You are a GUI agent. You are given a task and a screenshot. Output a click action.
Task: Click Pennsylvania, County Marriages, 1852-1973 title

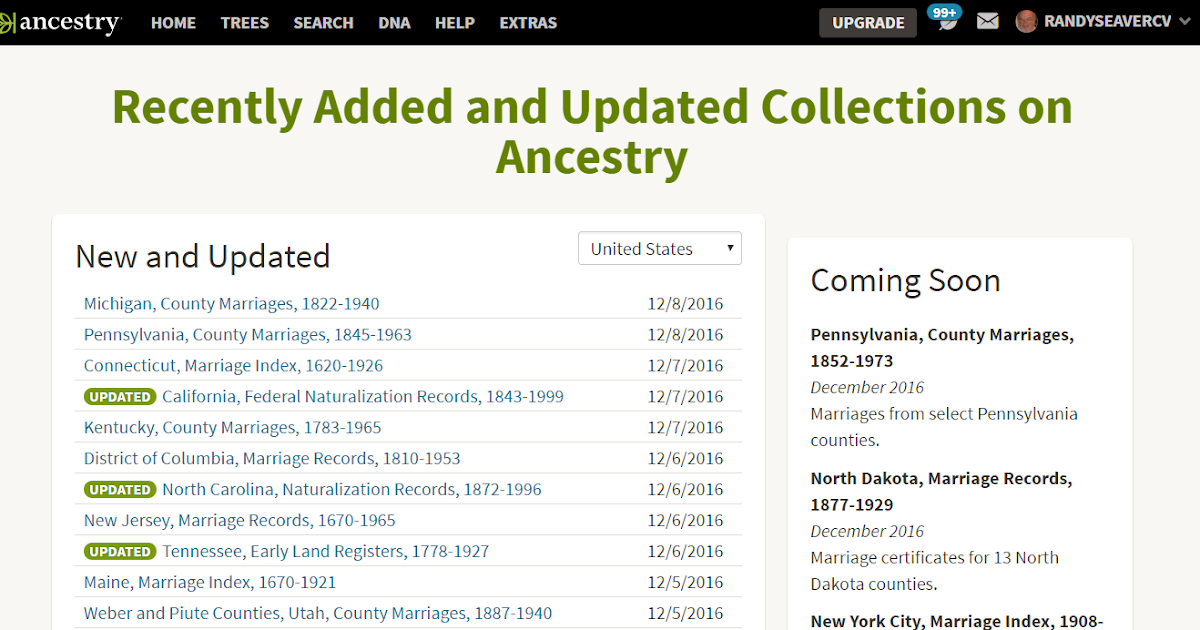[x=942, y=348]
